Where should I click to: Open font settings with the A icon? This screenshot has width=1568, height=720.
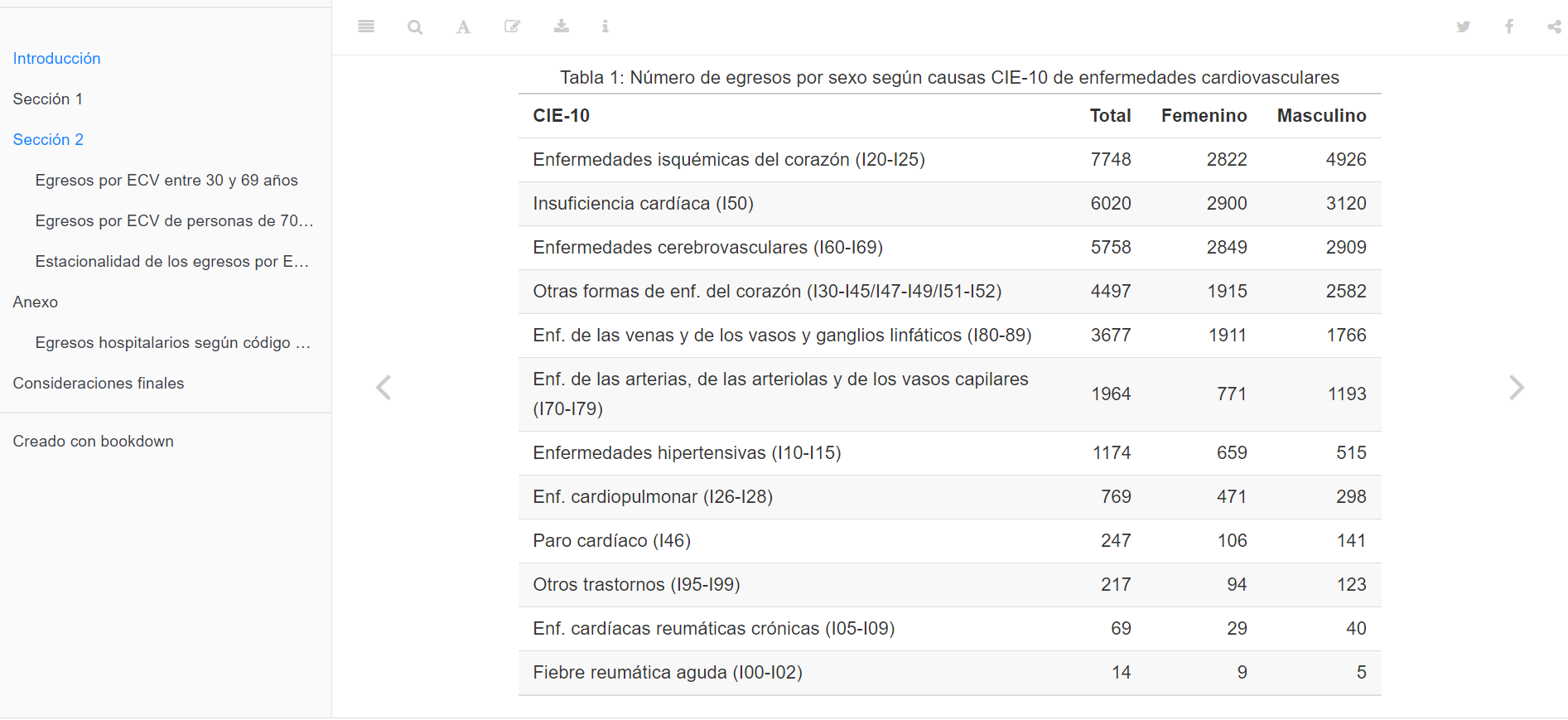[x=463, y=27]
